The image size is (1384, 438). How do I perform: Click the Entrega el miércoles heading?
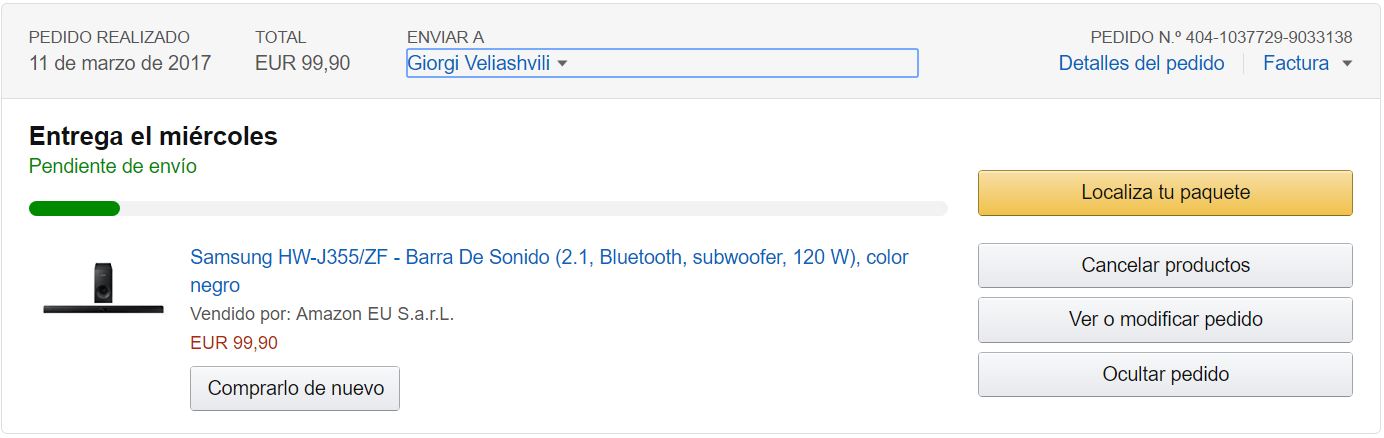tap(153, 137)
